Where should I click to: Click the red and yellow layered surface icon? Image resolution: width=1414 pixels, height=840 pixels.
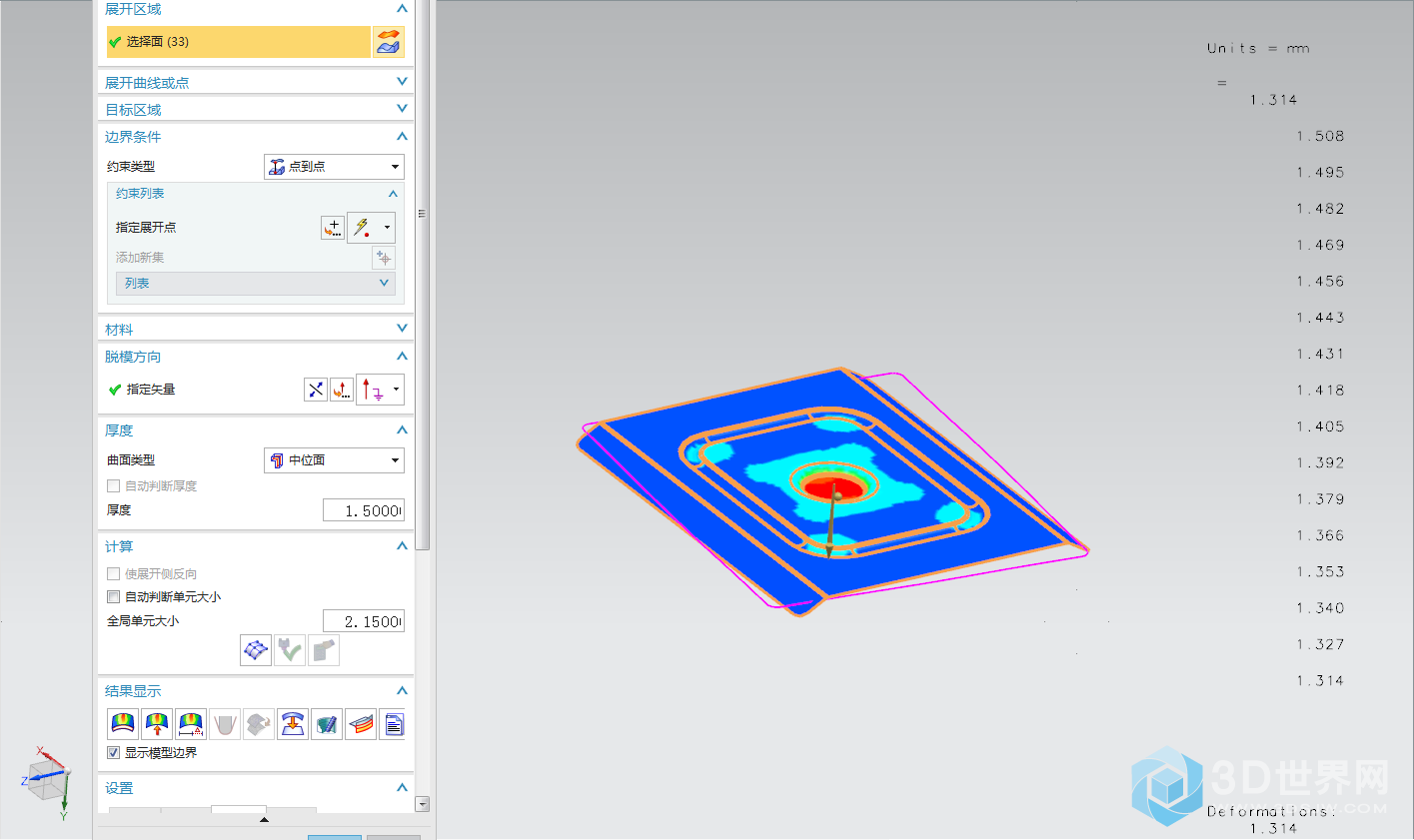click(x=361, y=724)
